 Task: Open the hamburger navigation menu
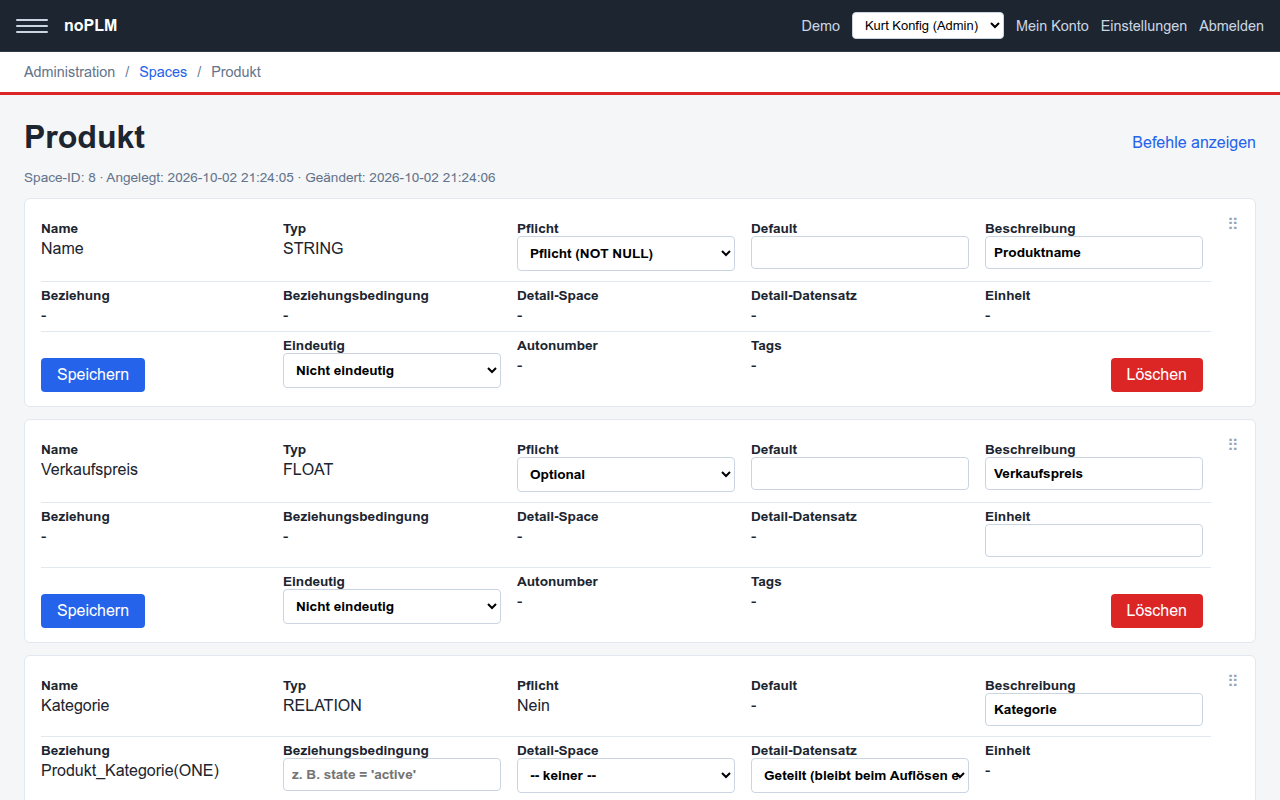(32, 26)
